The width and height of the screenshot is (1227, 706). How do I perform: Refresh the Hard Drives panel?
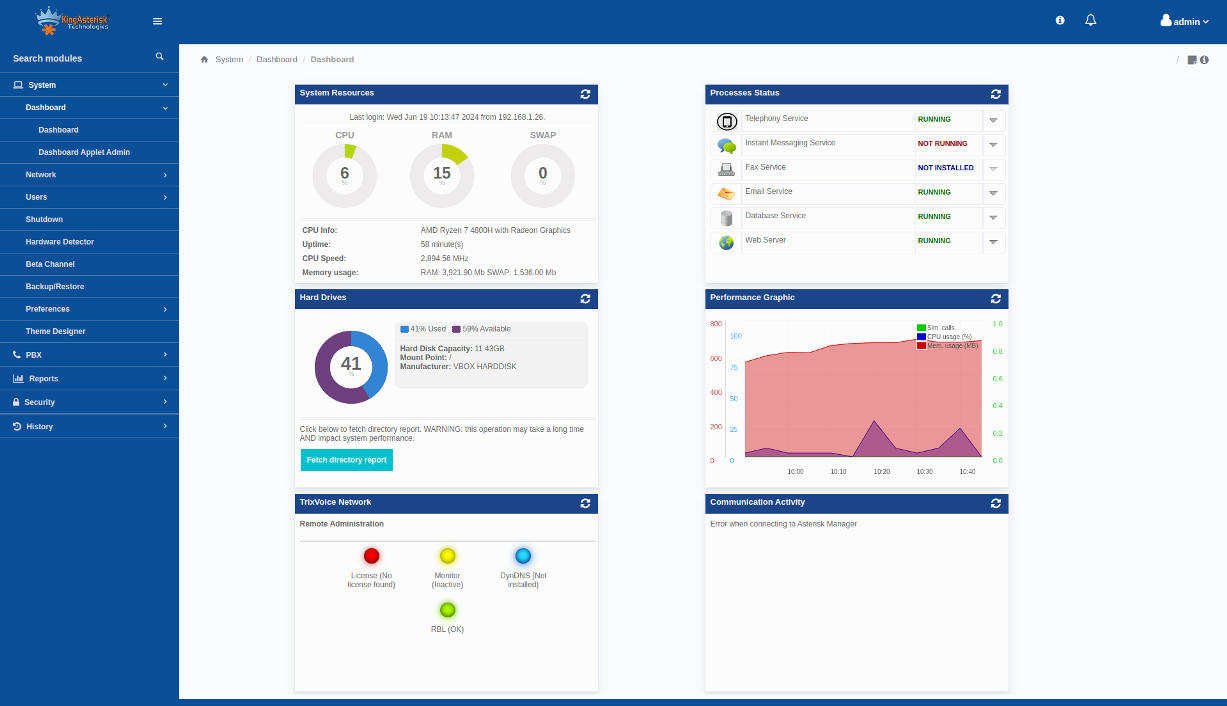click(x=585, y=298)
